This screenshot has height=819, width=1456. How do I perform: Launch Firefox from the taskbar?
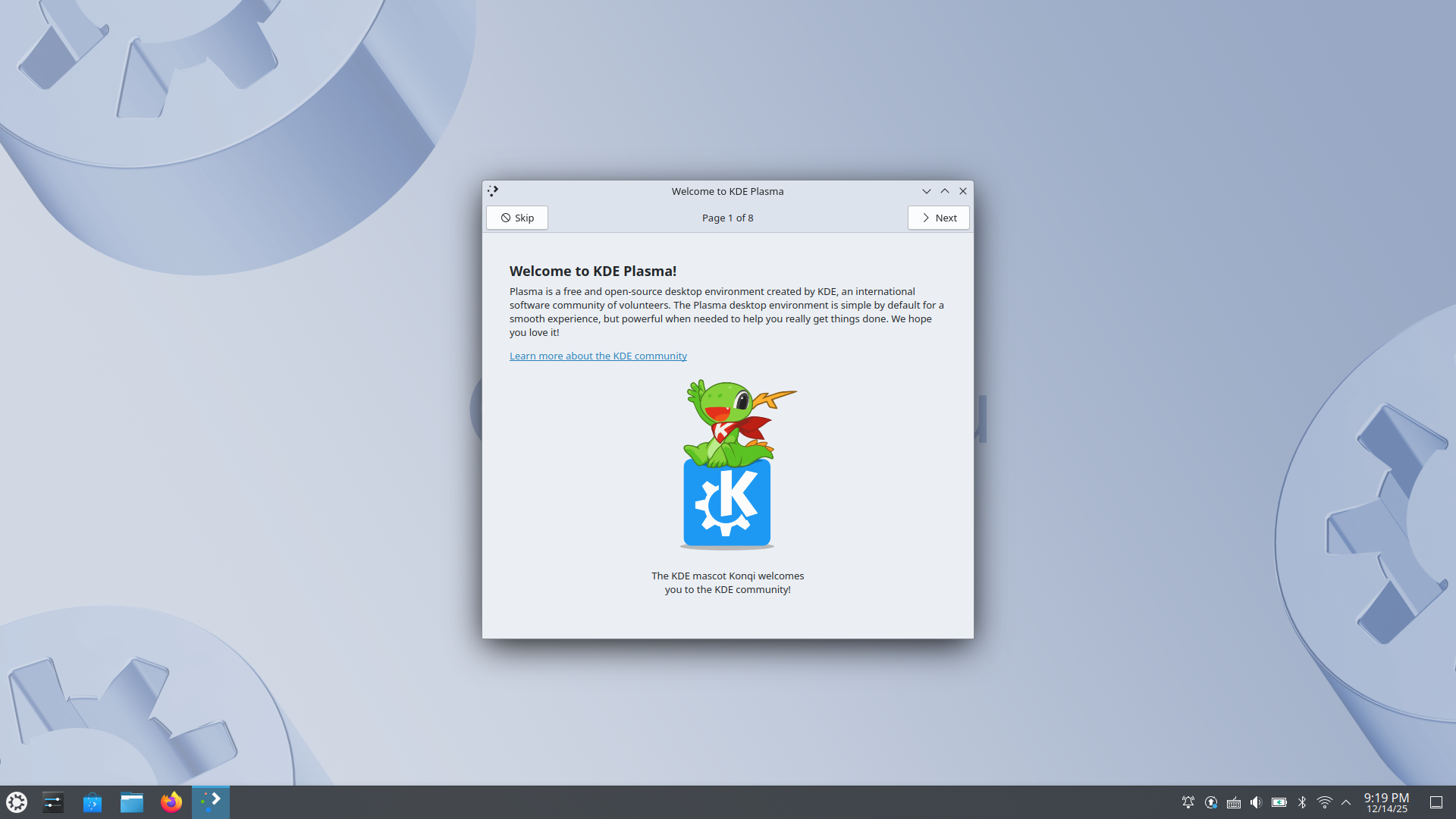[171, 802]
